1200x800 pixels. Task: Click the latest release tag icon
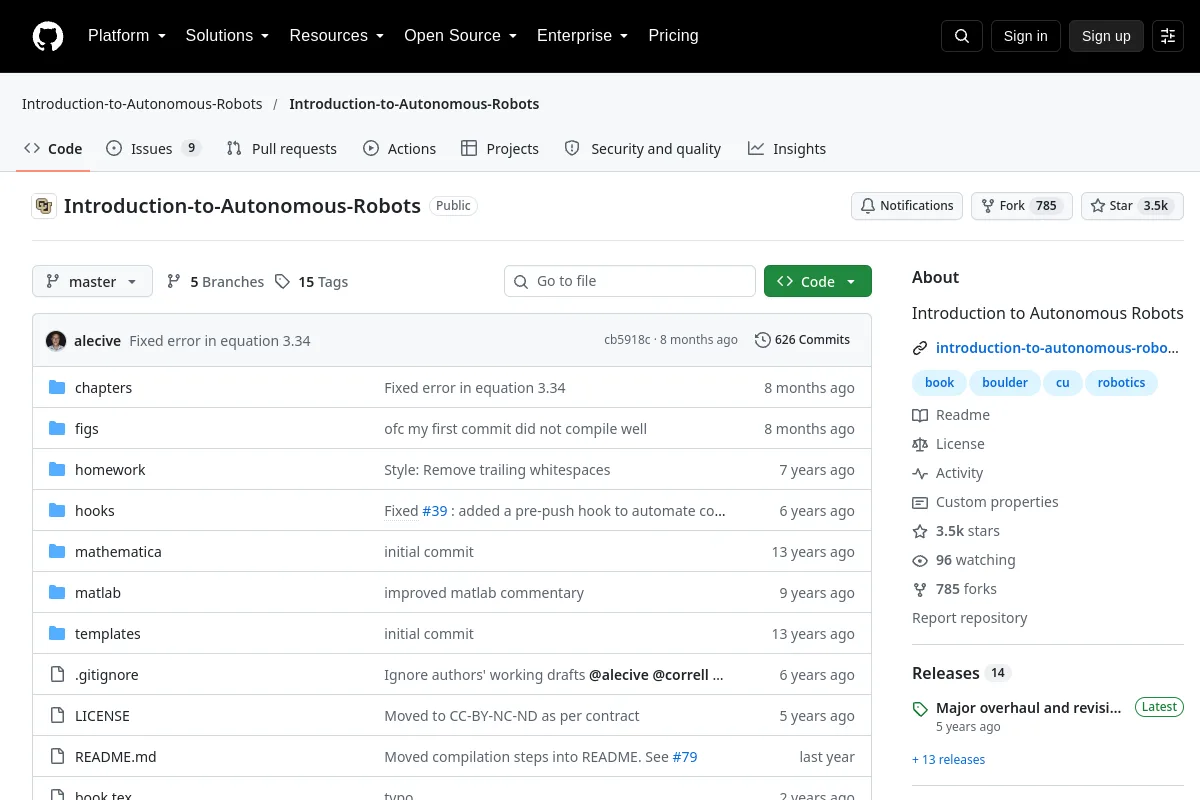coord(920,709)
